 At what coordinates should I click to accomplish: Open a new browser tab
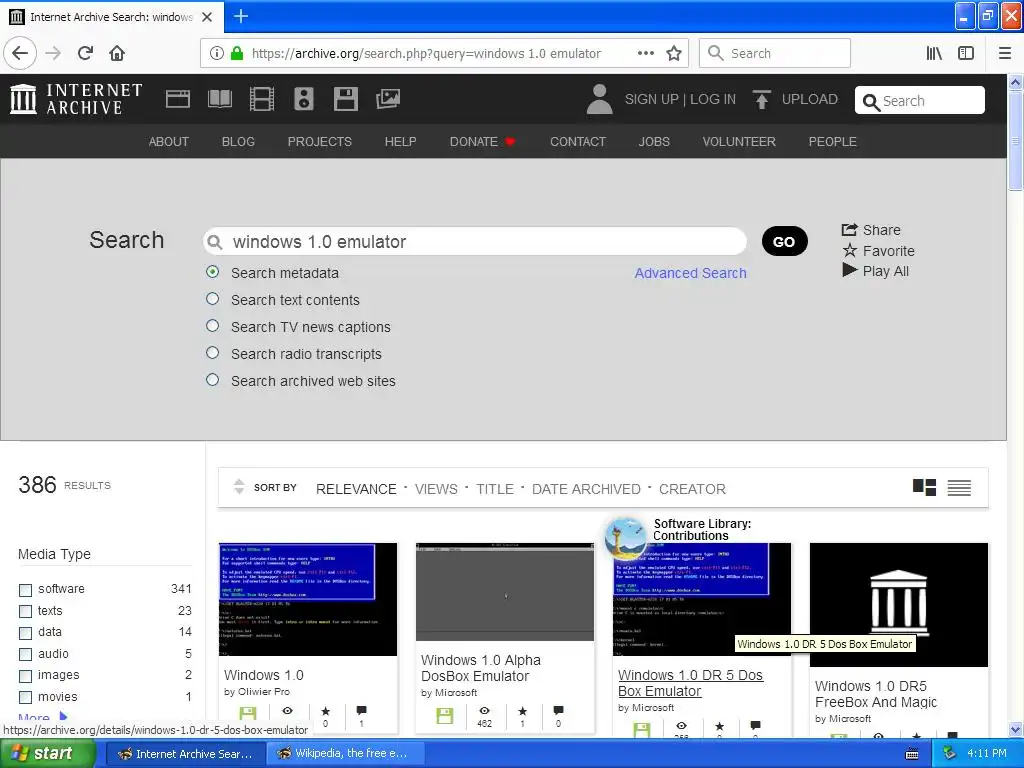click(x=241, y=16)
